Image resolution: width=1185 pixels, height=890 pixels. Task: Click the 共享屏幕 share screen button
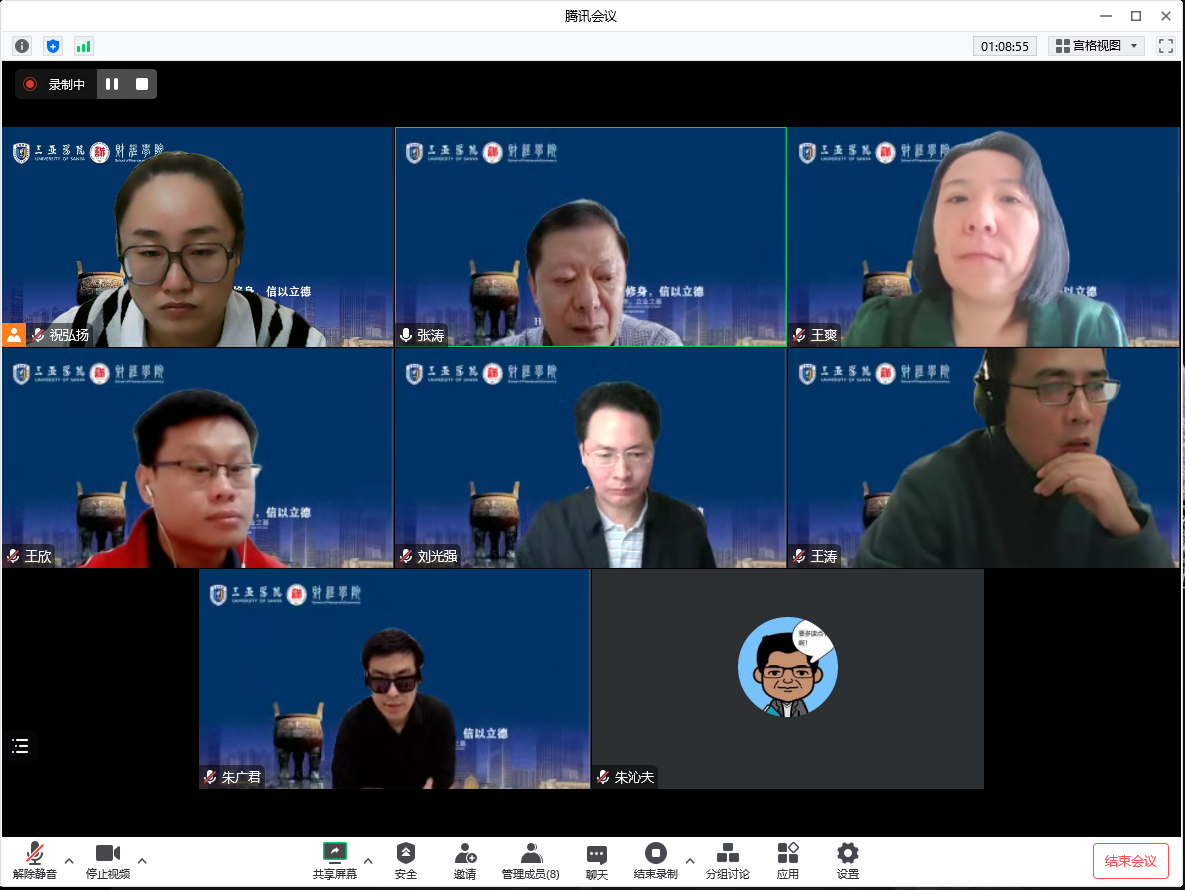coord(334,860)
